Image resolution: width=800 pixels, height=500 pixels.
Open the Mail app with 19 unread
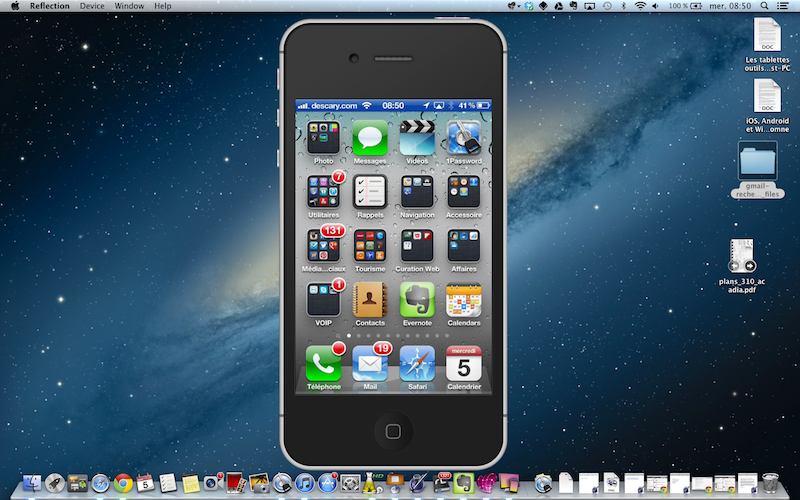coord(370,364)
